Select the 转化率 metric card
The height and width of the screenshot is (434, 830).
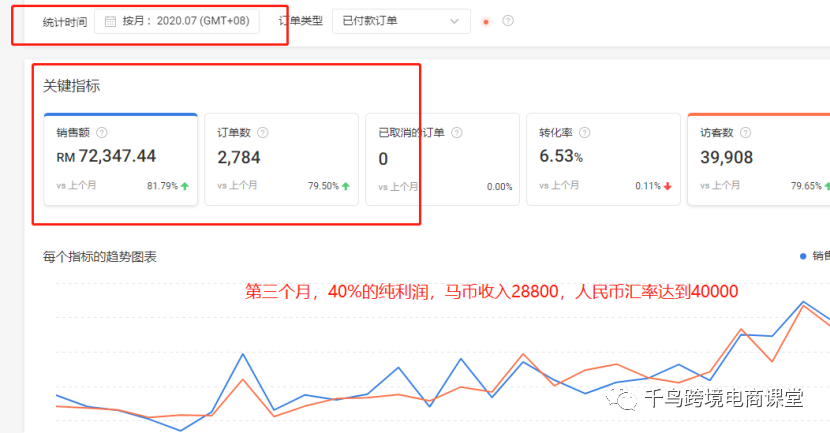pos(603,159)
